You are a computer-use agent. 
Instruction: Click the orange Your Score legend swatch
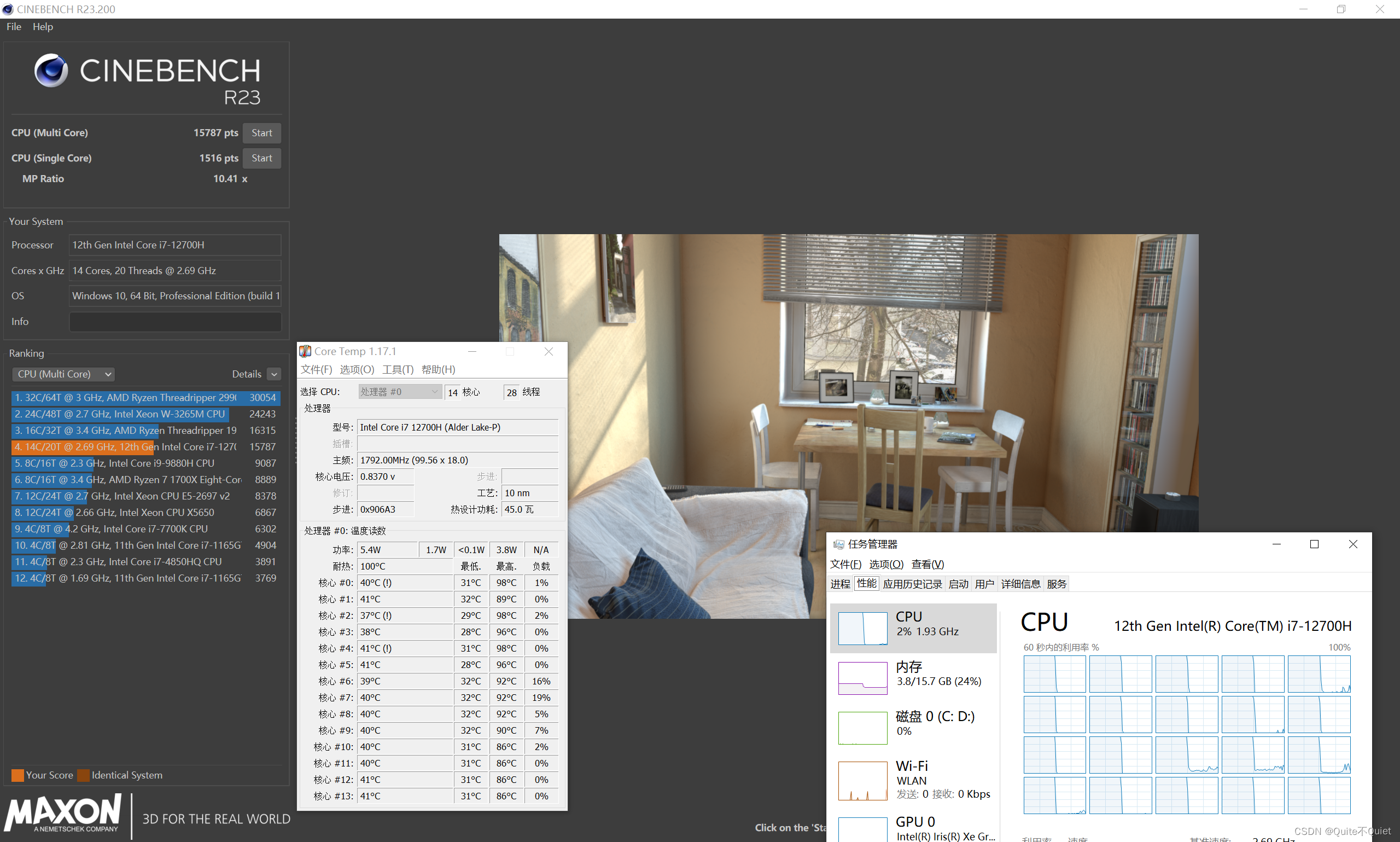coord(17,775)
